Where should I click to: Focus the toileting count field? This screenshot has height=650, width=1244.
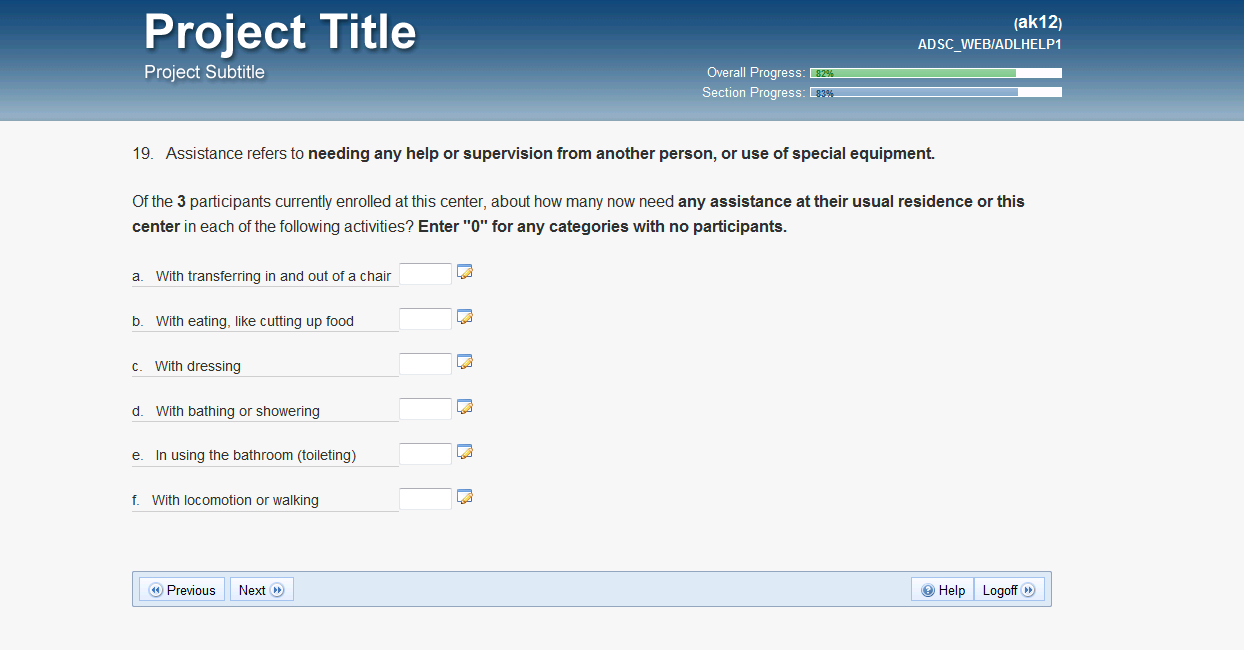pos(425,454)
